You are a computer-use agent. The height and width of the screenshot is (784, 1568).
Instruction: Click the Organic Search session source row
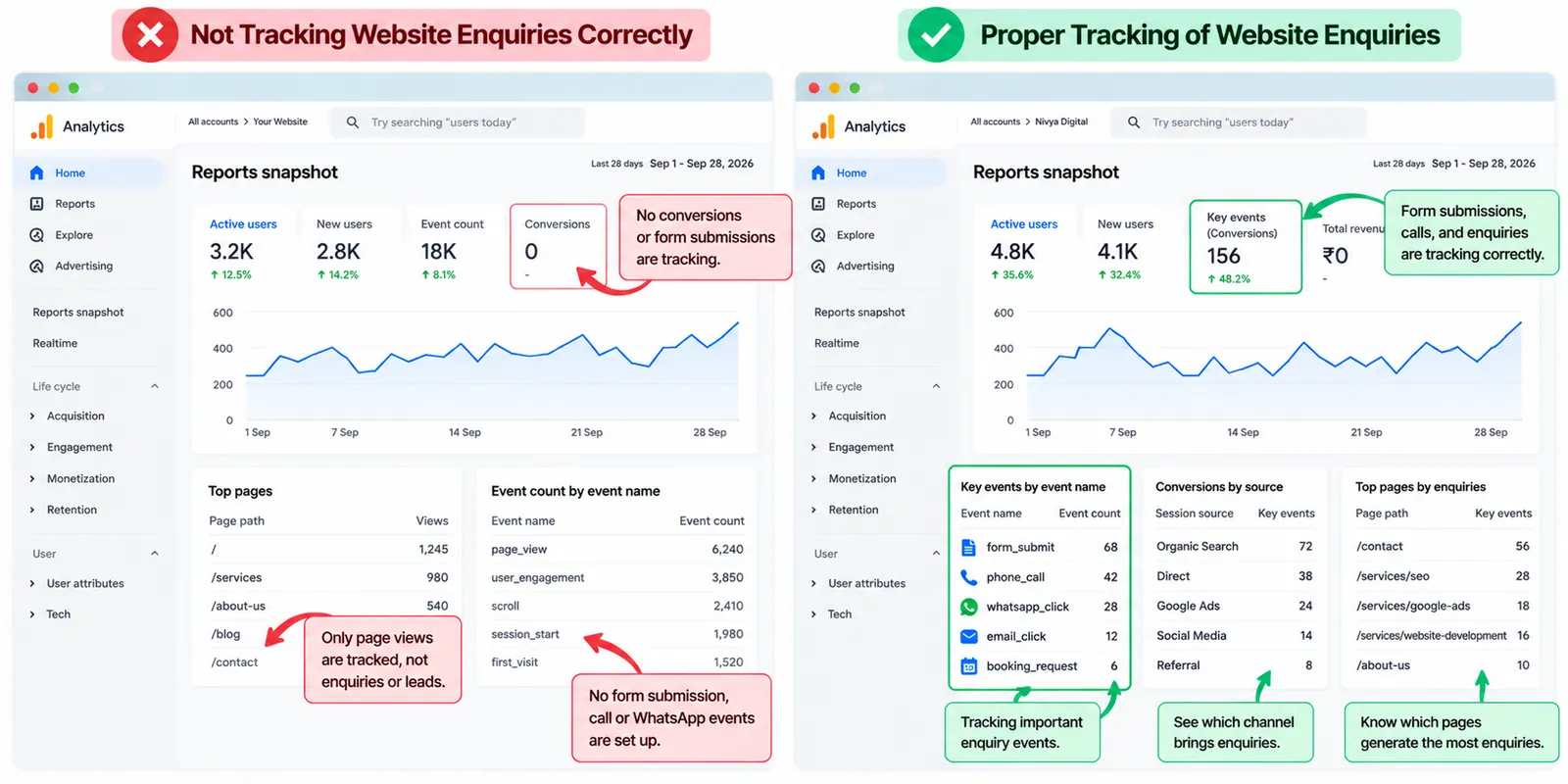pyautogui.click(x=1234, y=547)
